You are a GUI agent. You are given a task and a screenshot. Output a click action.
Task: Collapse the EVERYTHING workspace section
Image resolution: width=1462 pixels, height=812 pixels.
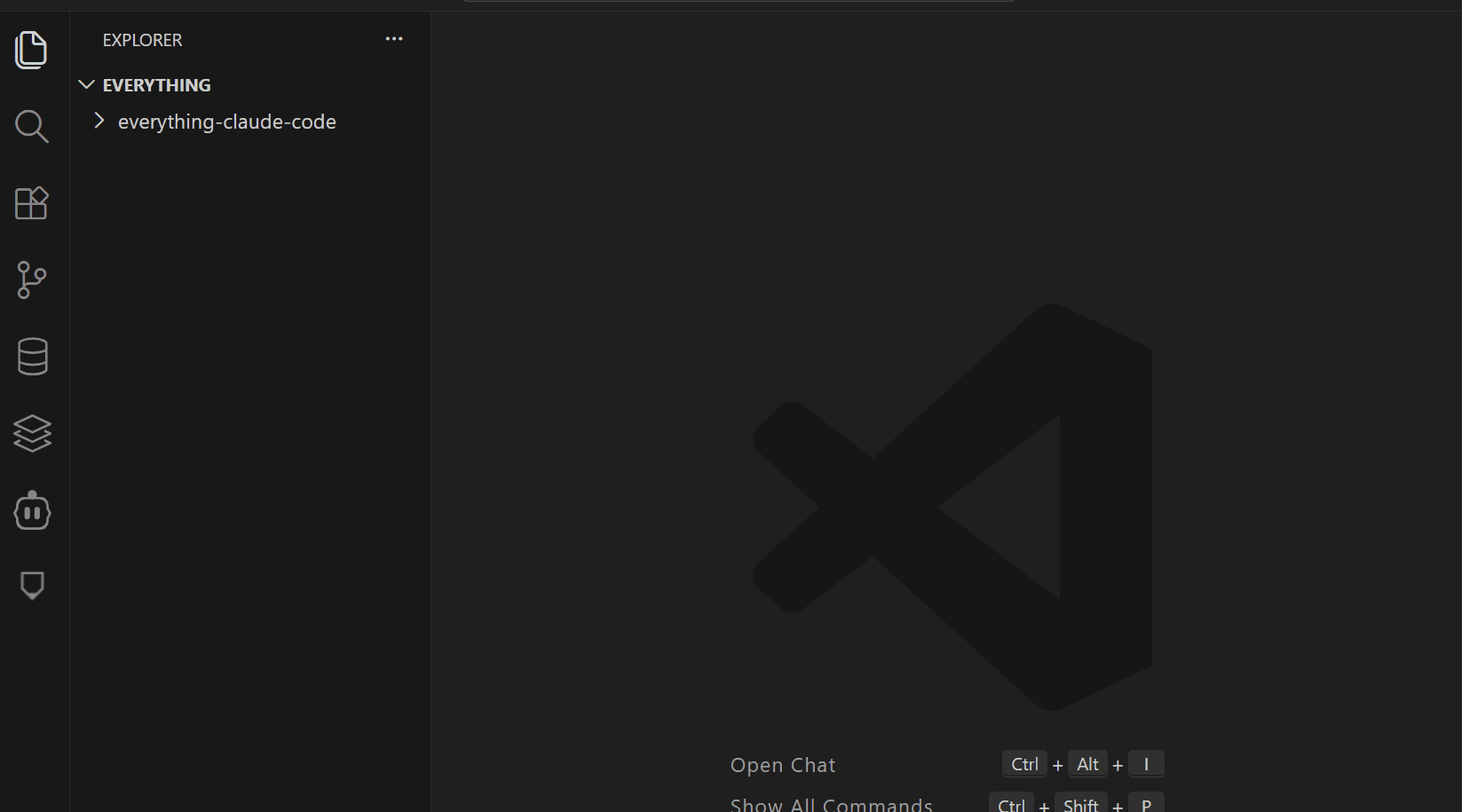[86, 85]
